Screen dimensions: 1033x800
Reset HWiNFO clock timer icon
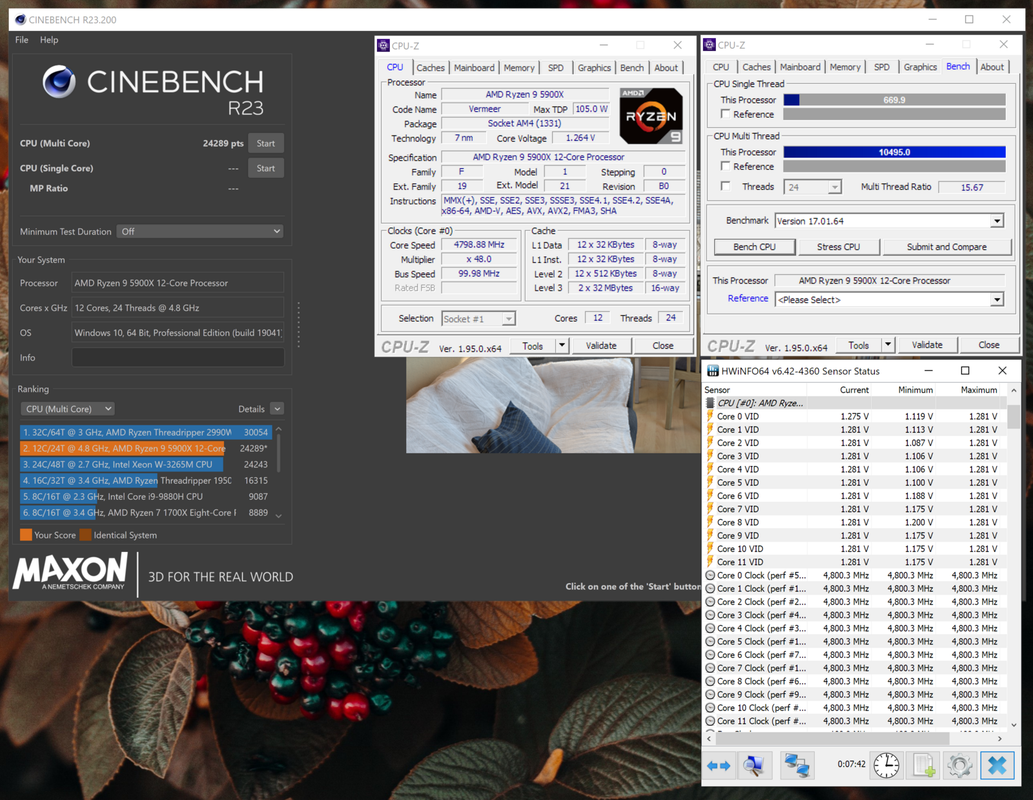(886, 765)
